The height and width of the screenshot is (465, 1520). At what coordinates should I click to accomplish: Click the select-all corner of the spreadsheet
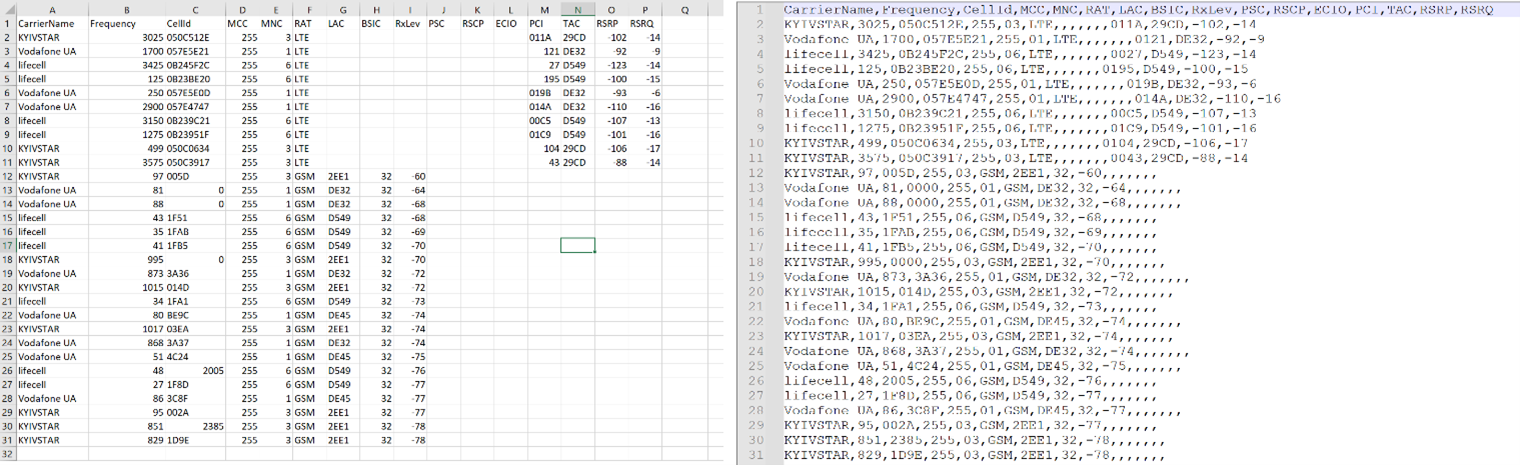8,8
